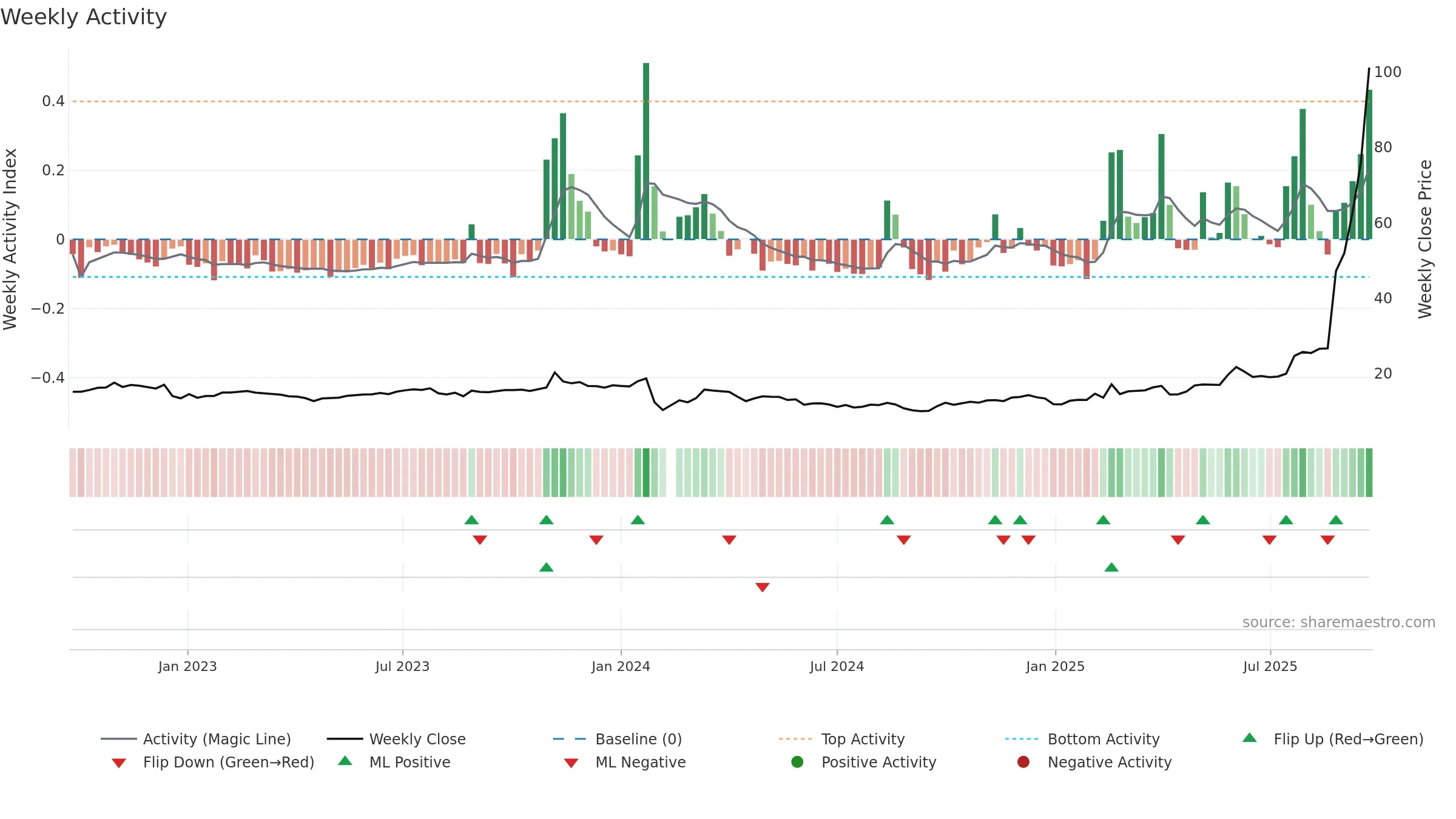Screen dimensions: 1456x819
Task: Toggle Flip Down (Green→Red) legend entry
Action: pyautogui.click(x=212, y=762)
